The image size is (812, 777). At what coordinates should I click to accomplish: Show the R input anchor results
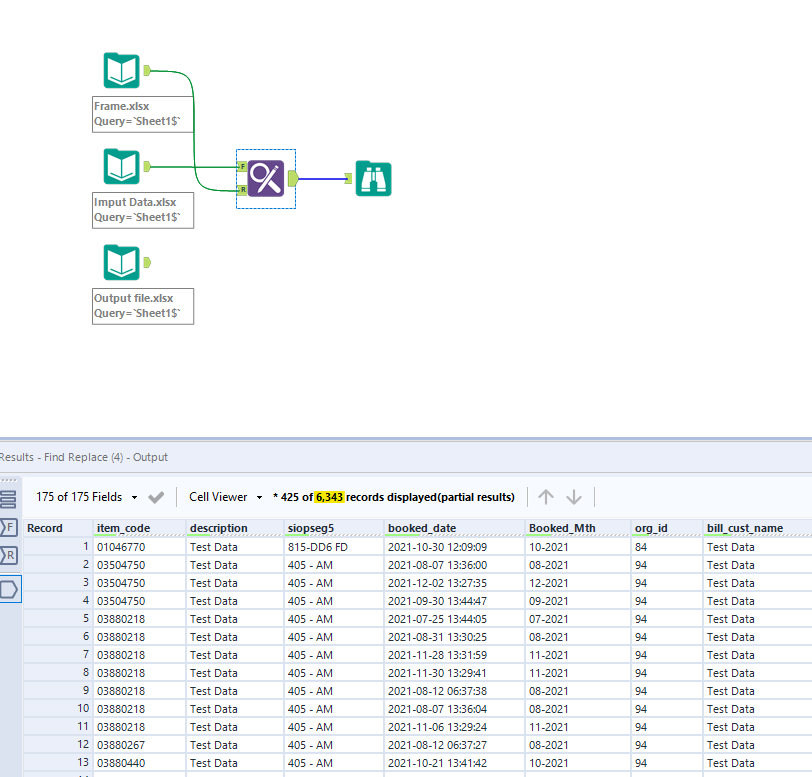click(x=9, y=556)
